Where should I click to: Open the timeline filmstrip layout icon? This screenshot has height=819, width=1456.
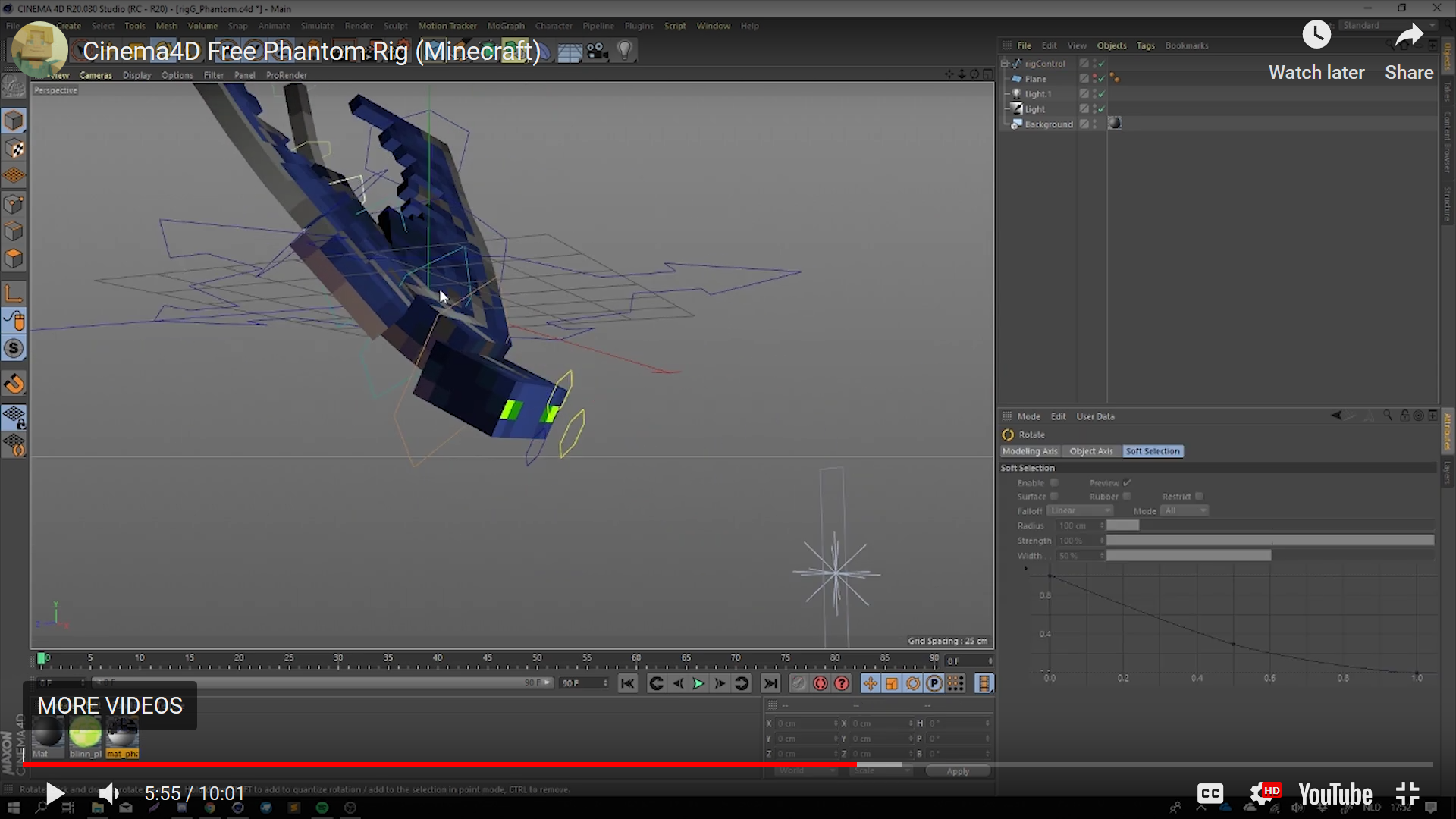pos(984,683)
